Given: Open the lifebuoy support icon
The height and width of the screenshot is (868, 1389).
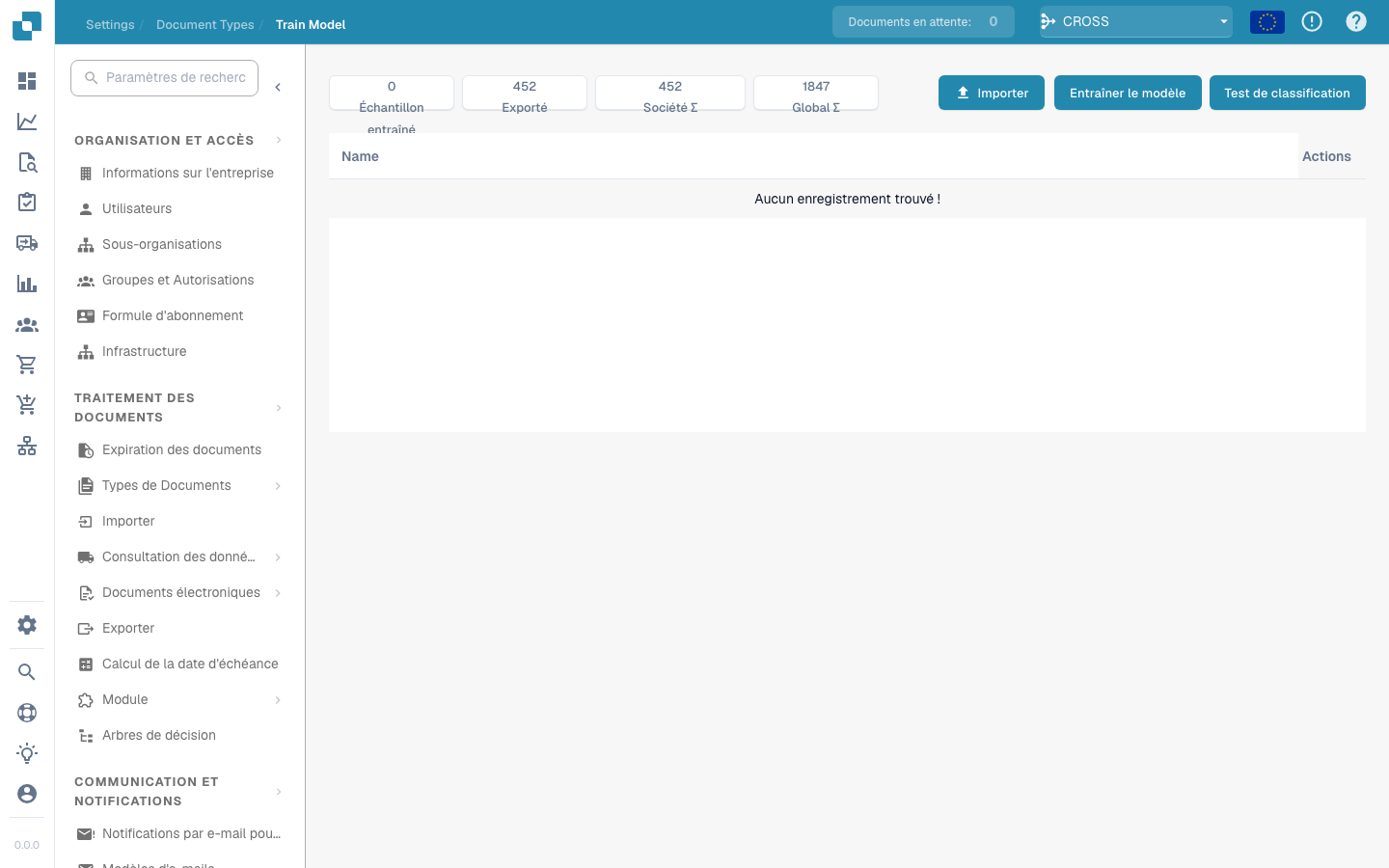Looking at the screenshot, I should click(x=27, y=713).
